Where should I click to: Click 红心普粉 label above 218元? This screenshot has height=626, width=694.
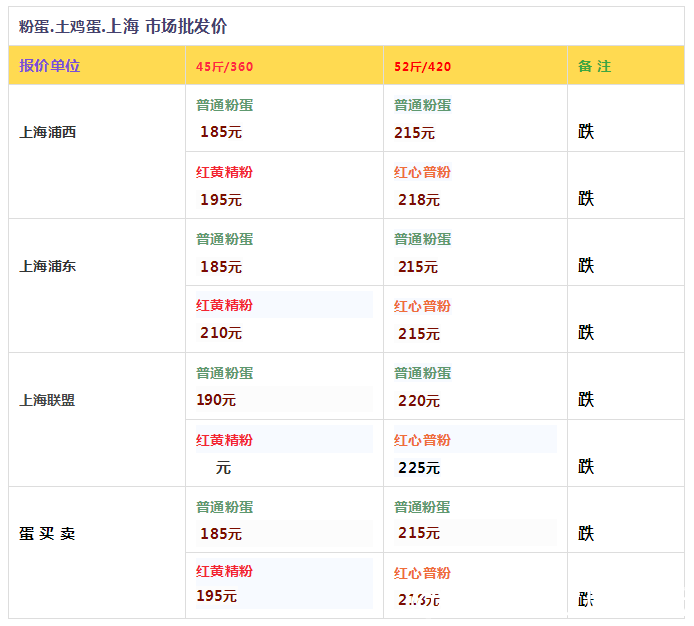tap(422, 172)
